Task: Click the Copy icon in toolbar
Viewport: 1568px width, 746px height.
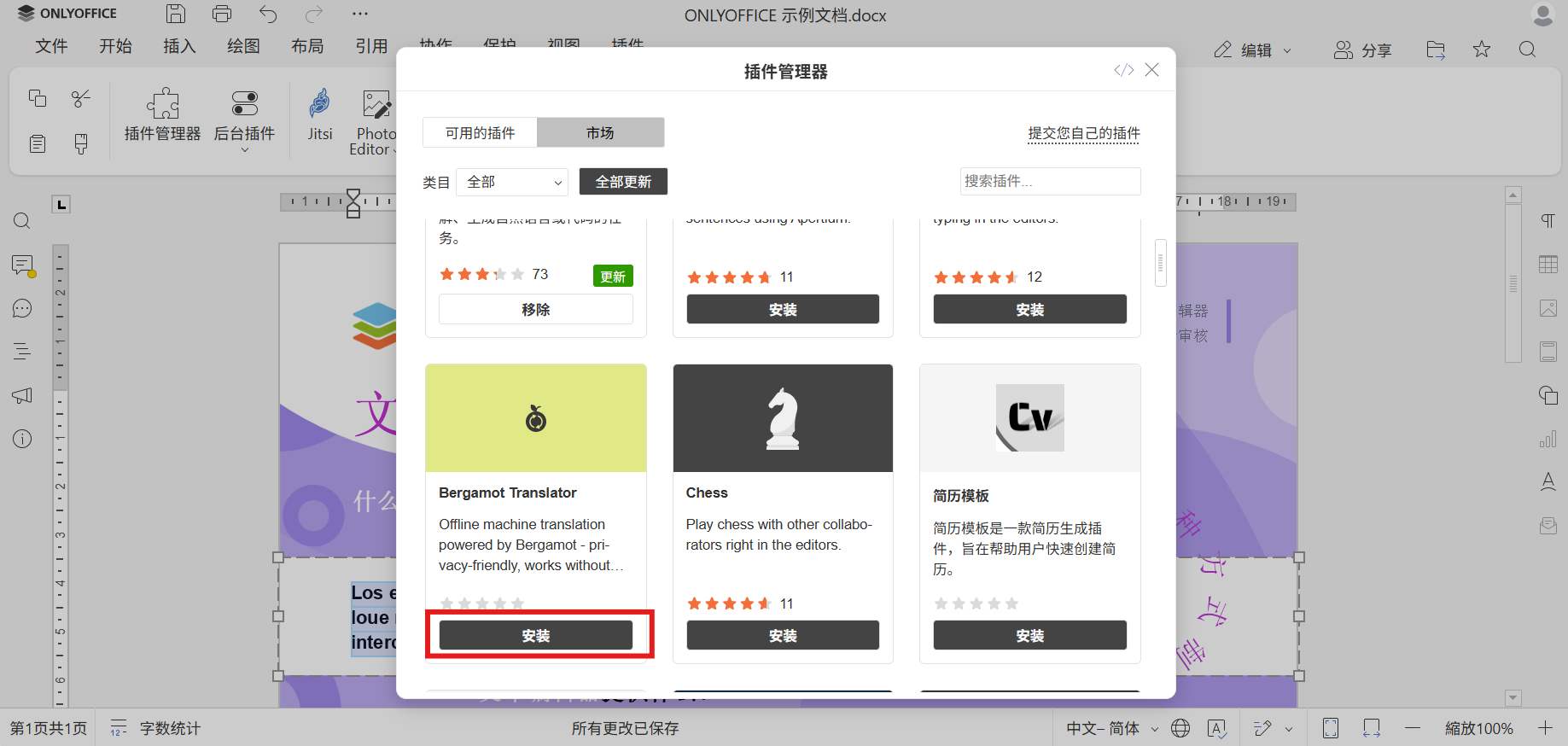Action: click(x=38, y=98)
